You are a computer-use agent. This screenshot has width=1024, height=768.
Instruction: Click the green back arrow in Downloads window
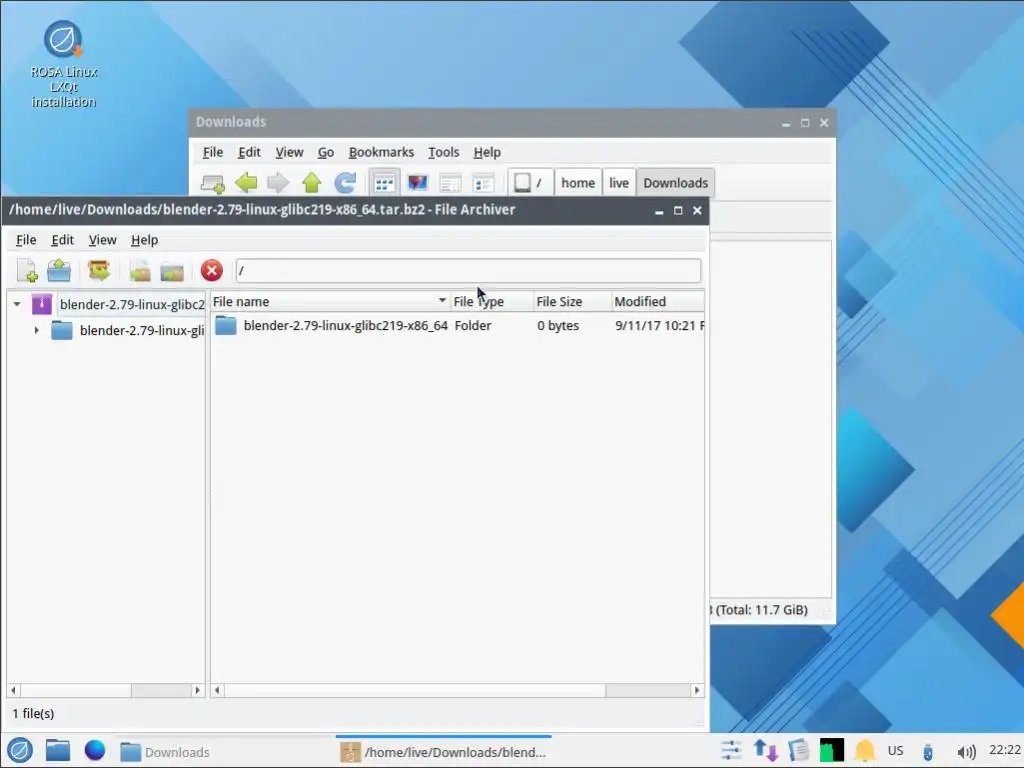[246, 183]
